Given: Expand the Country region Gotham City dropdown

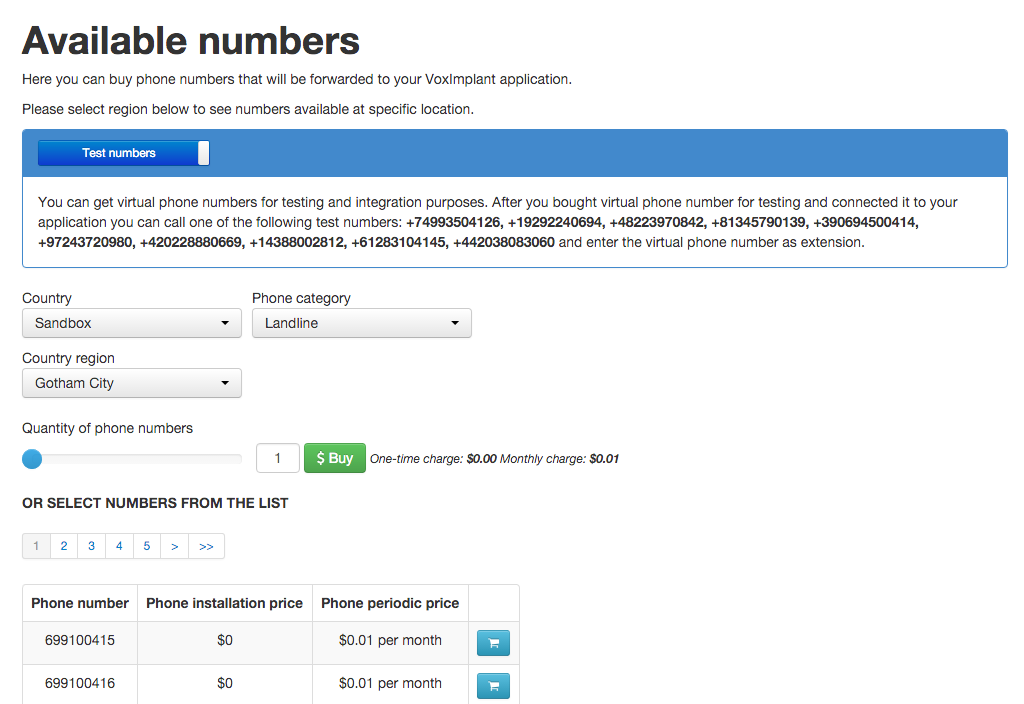Looking at the screenshot, I should coord(132,383).
